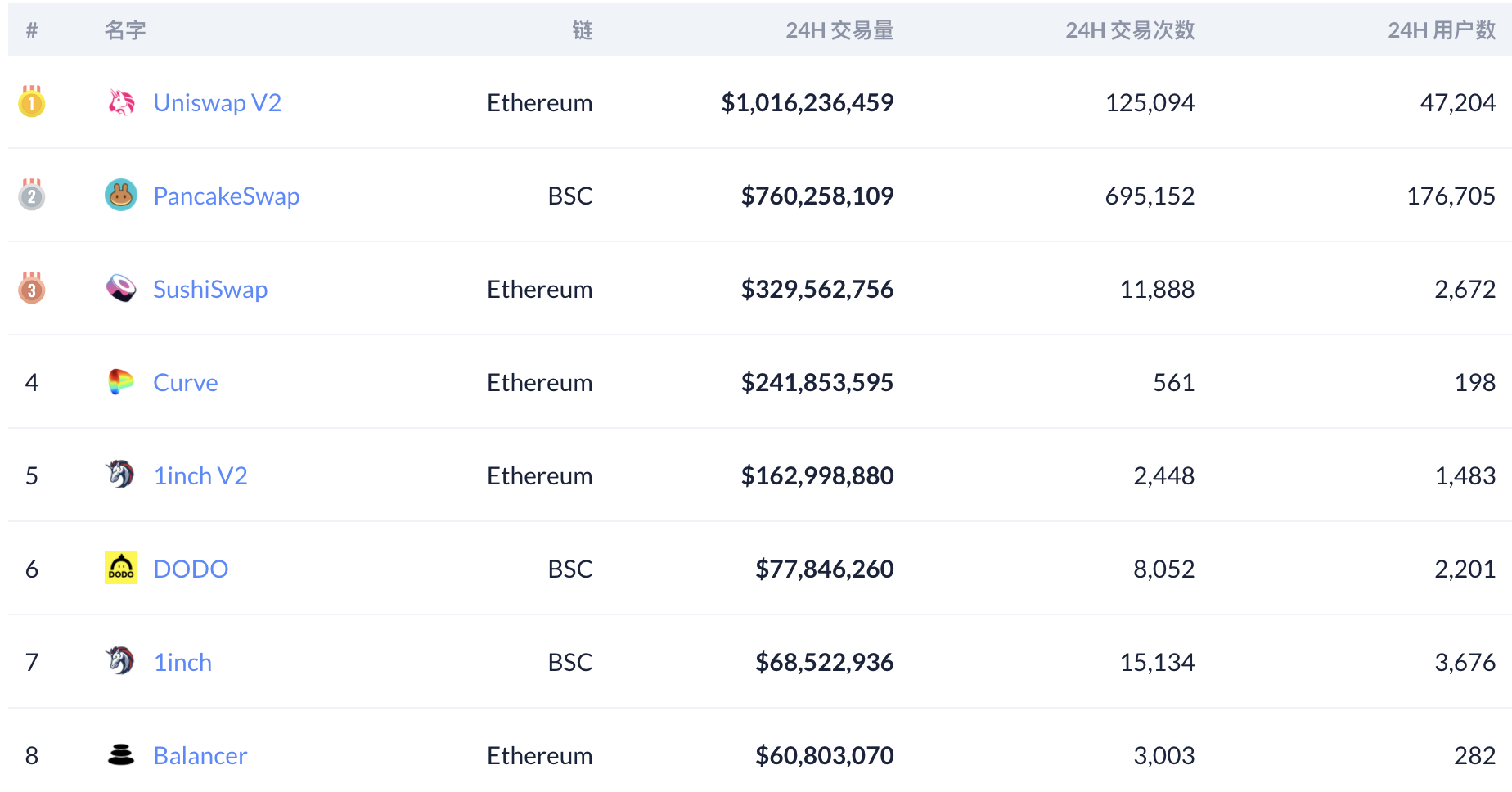Viewport: 1512px width, 792px height.
Task: Open the Uniswap V2 link
Action: pos(217,102)
